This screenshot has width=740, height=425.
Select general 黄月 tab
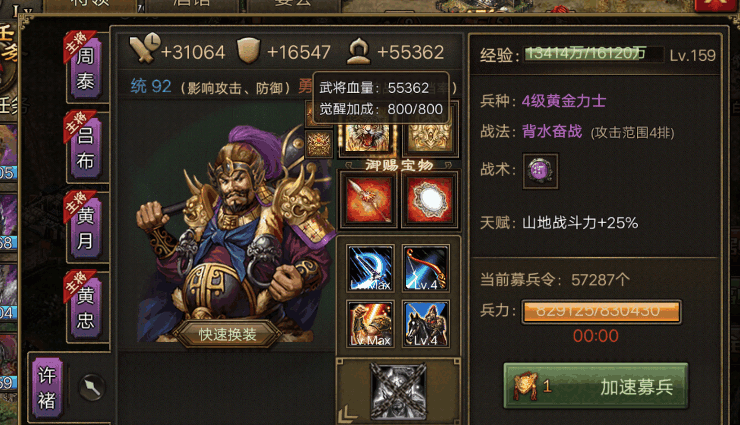[x=86, y=227]
